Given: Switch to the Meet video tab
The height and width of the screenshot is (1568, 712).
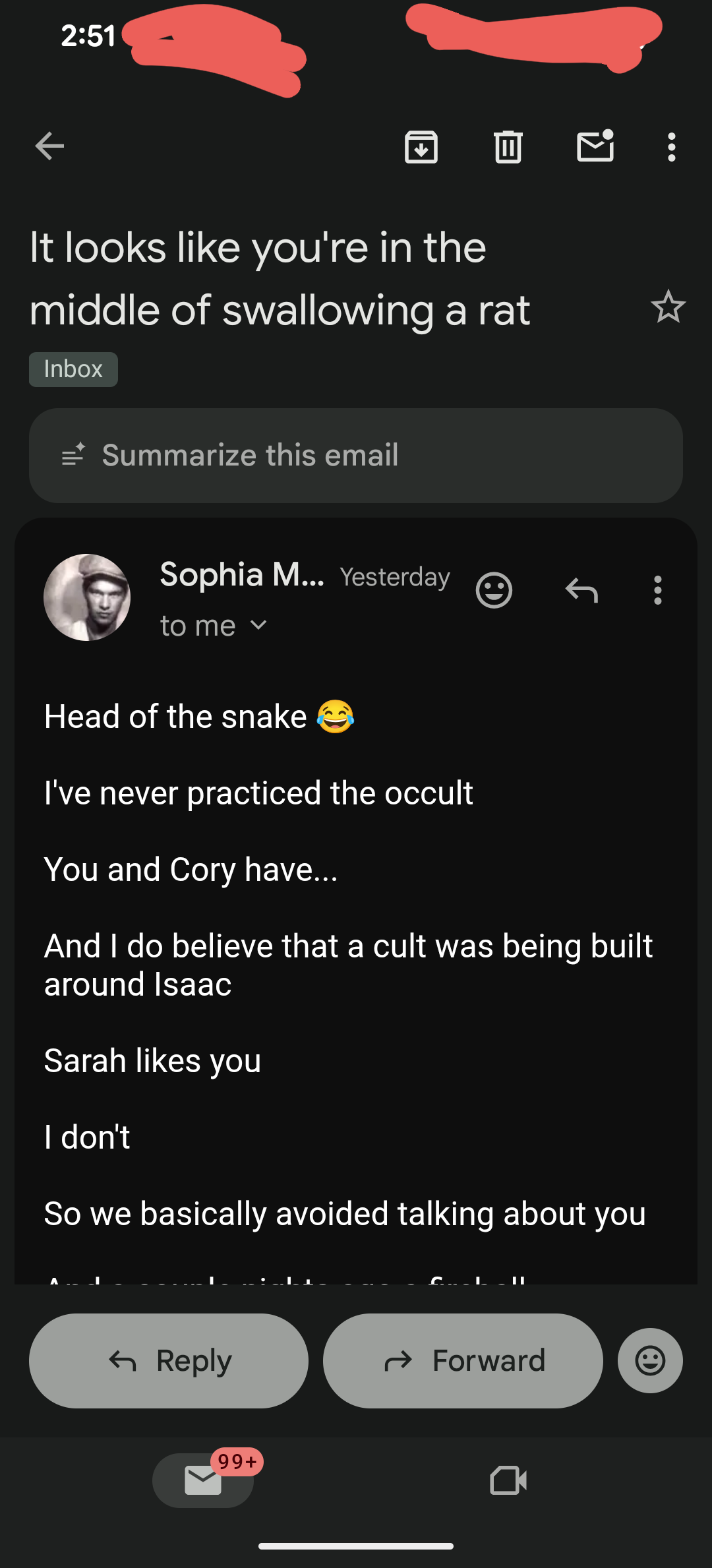Looking at the screenshot, I should (508, 1480).
